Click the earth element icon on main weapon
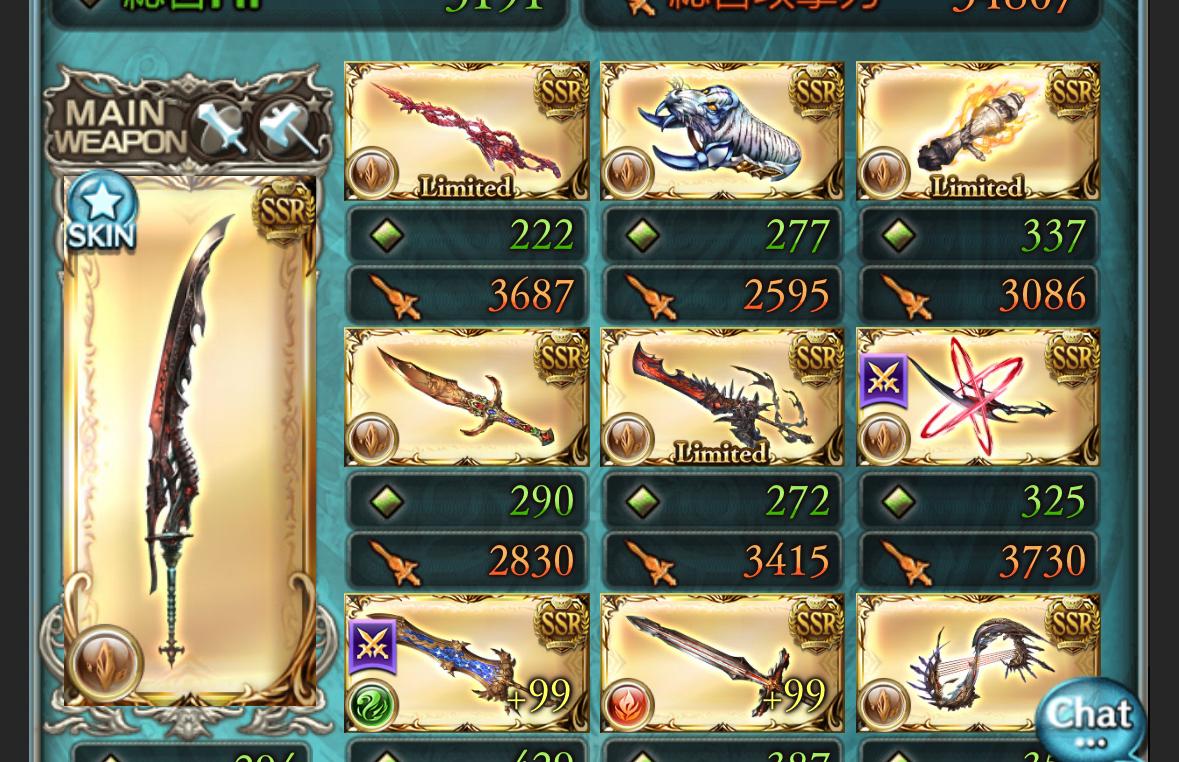This screenshot has height=762, width=1179. coord(105,663)
